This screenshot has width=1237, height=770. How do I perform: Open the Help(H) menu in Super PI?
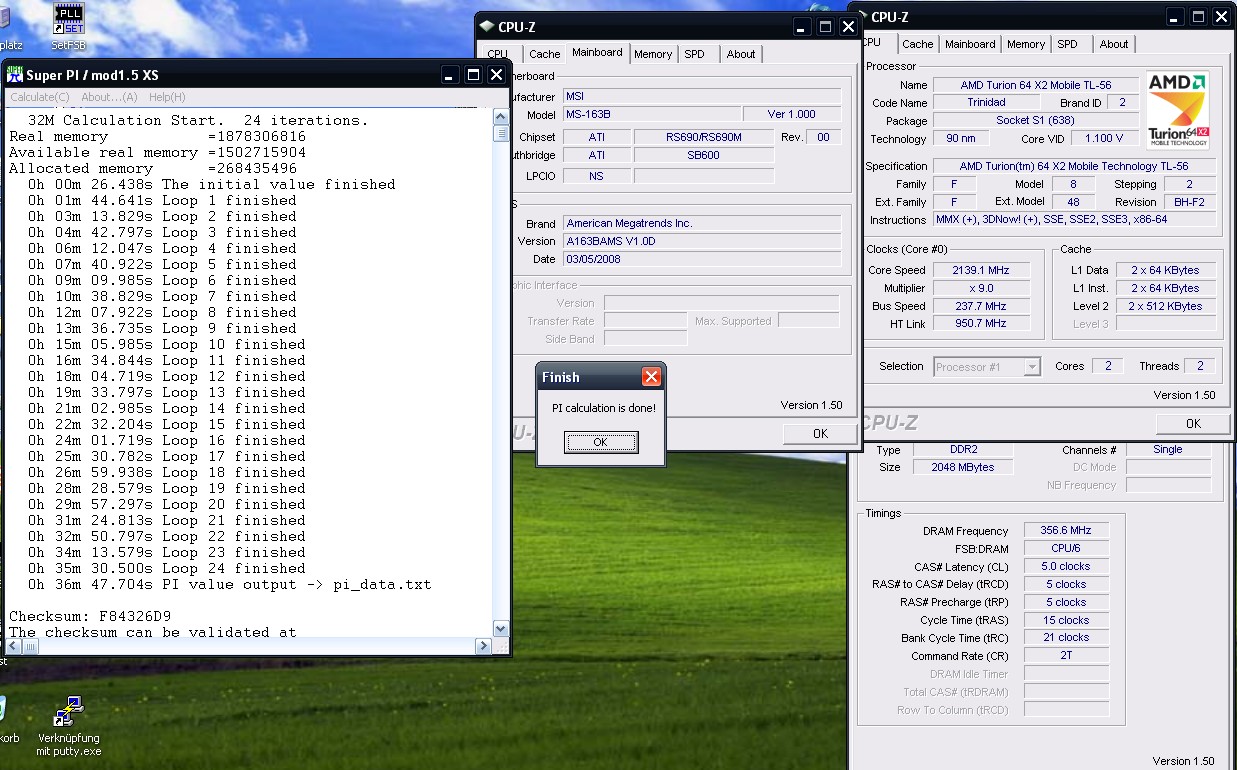click(x=167, y=97)
